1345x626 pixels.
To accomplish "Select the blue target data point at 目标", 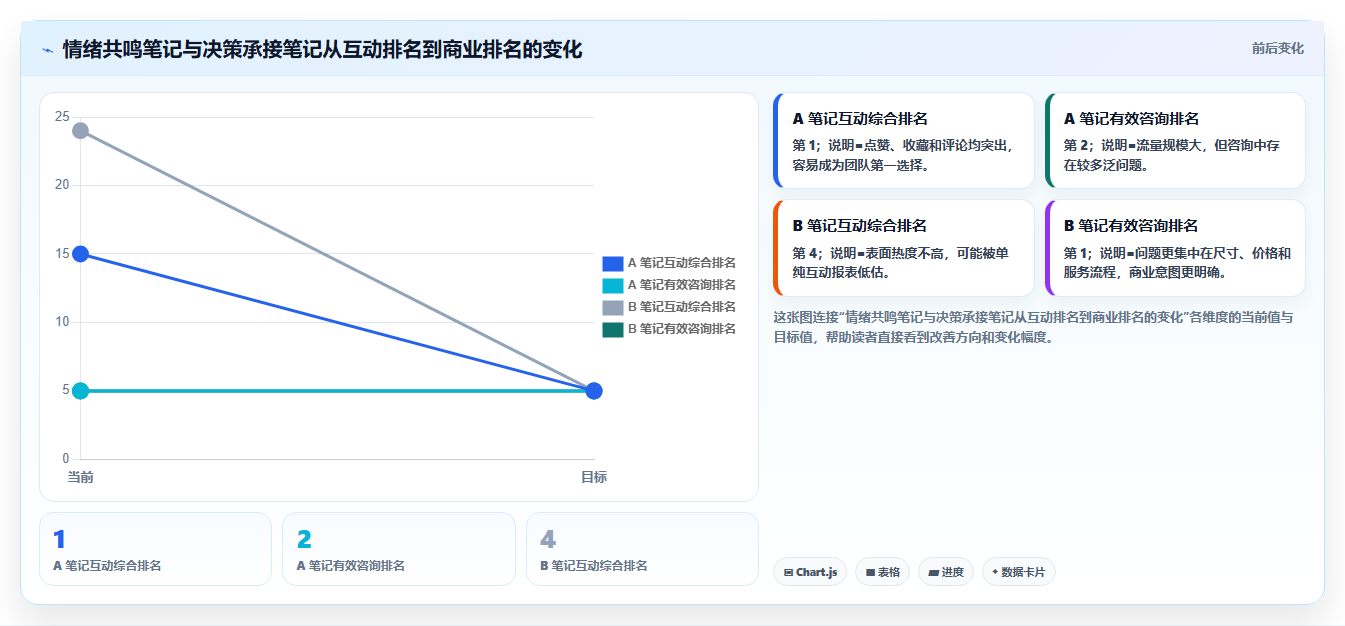I will pos(594,390).
